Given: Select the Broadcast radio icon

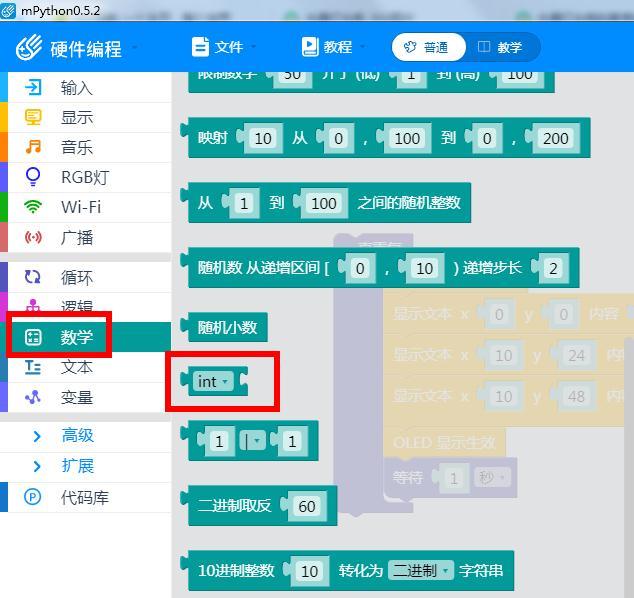Looking at the screenshot, I should coord(34,238).
